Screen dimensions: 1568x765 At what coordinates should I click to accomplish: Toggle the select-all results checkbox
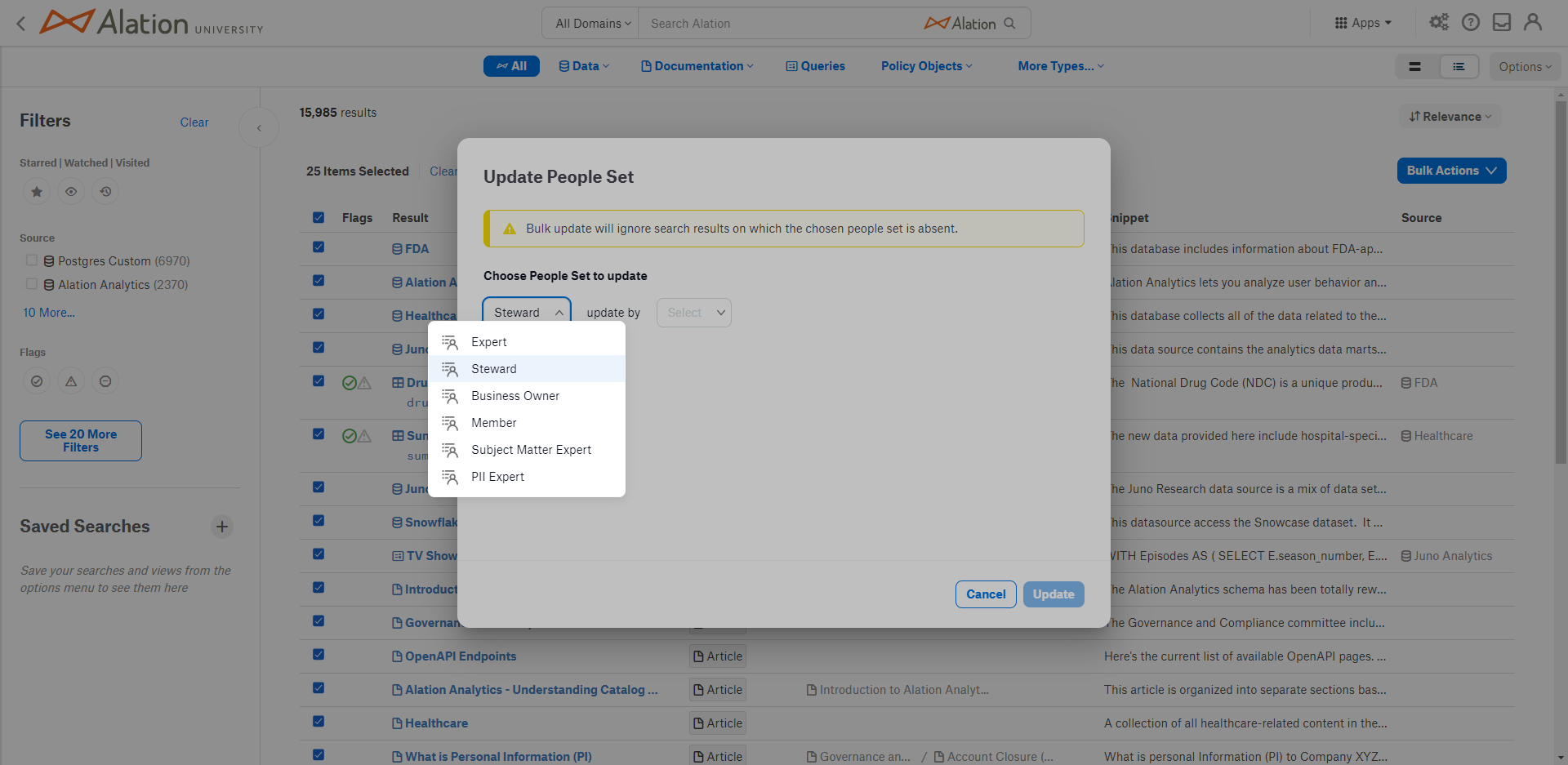coord(318,217)
